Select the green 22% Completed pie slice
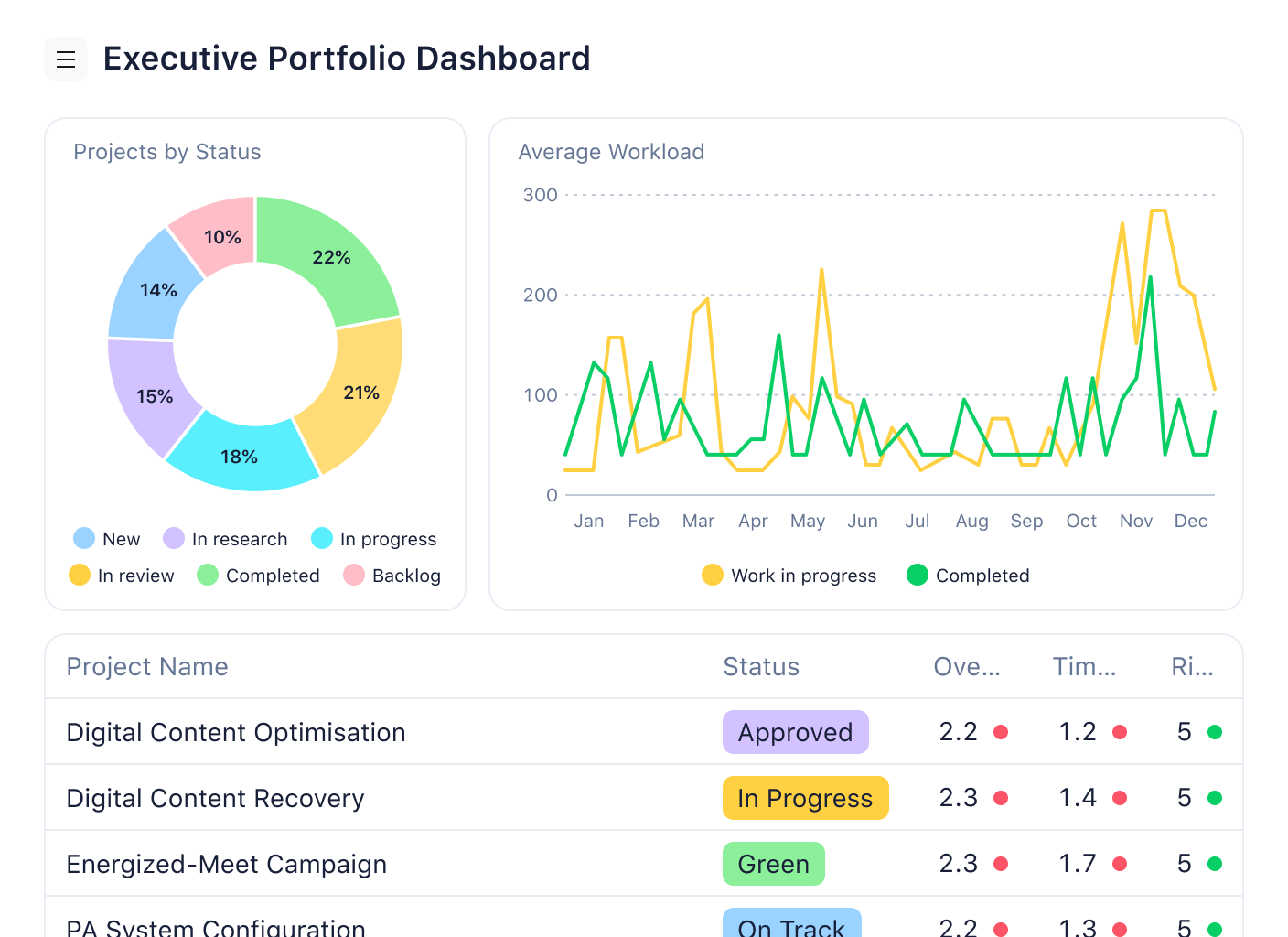Image resolution: width=1288 pixels, height=937 pixels. coord(332,257)
